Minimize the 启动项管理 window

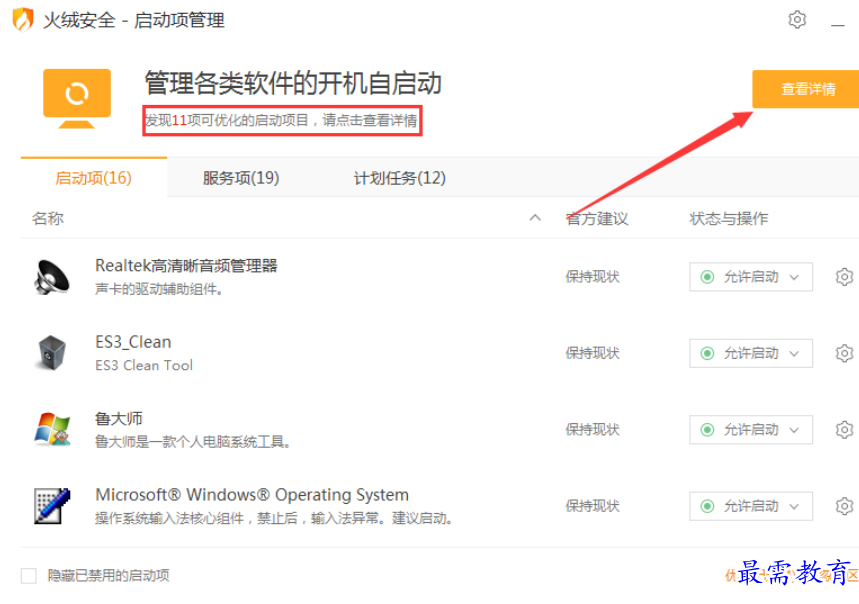pos(838,24)
